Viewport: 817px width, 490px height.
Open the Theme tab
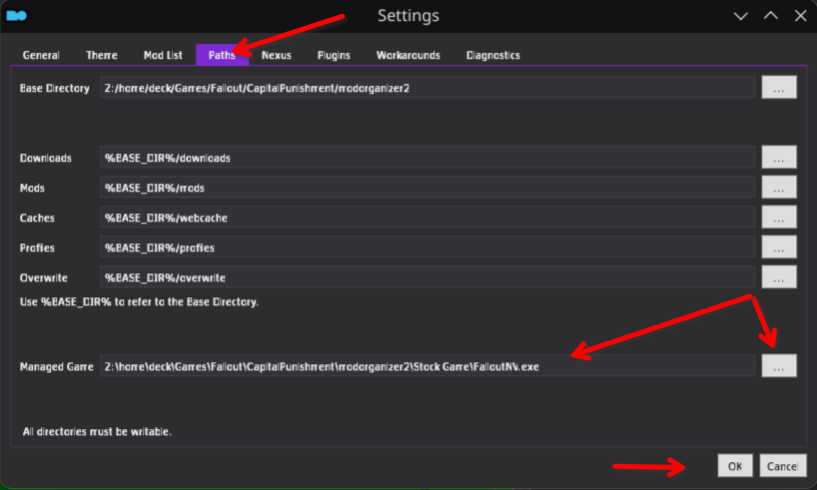pyautogui.click(x=101, y=55)
